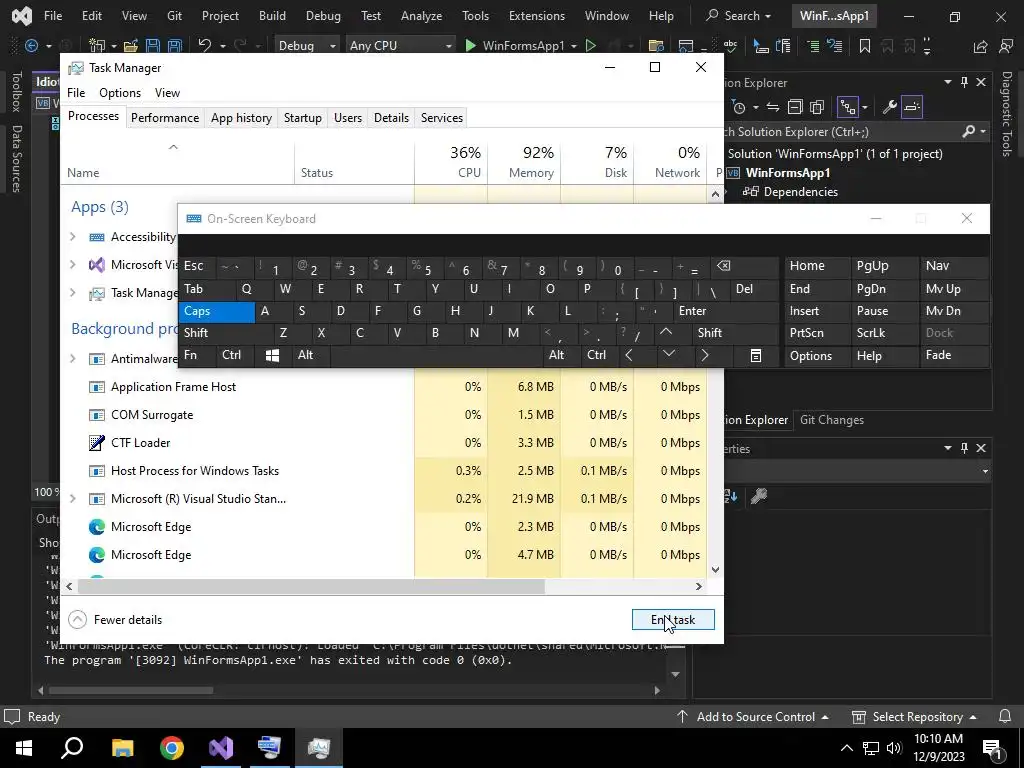Image resolution: width=1024 pixels, height=768 pixels.
Task: Toggle the Fade key on On-Screen Keyboard
Action: tap(953, 355)
